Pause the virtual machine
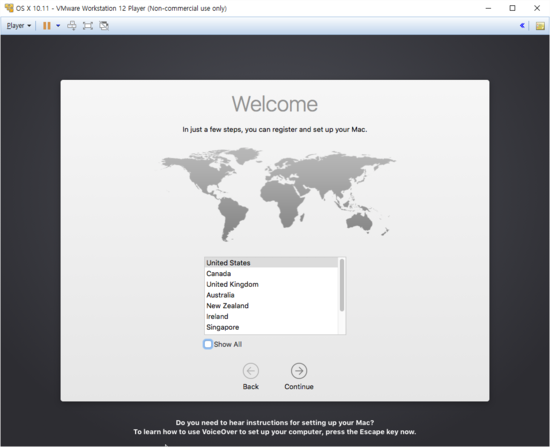The height and width of the screenshot is (447, 550). point(47,26)
